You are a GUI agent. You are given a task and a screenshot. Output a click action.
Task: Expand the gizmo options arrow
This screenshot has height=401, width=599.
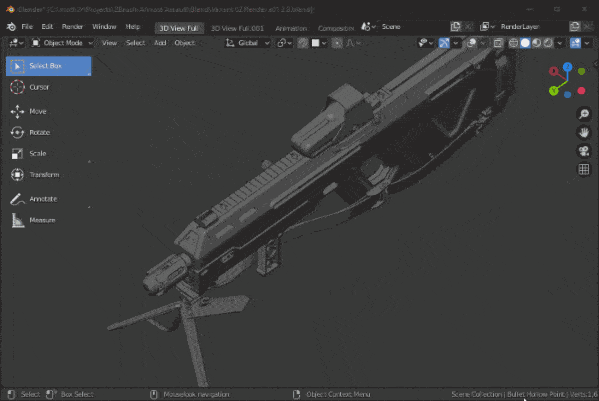pyautogui.click(x=455, y=43)
